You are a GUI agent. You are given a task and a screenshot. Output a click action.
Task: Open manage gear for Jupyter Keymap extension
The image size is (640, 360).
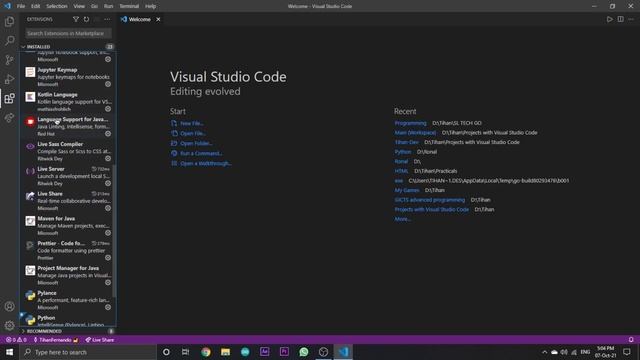click(108, 84)
